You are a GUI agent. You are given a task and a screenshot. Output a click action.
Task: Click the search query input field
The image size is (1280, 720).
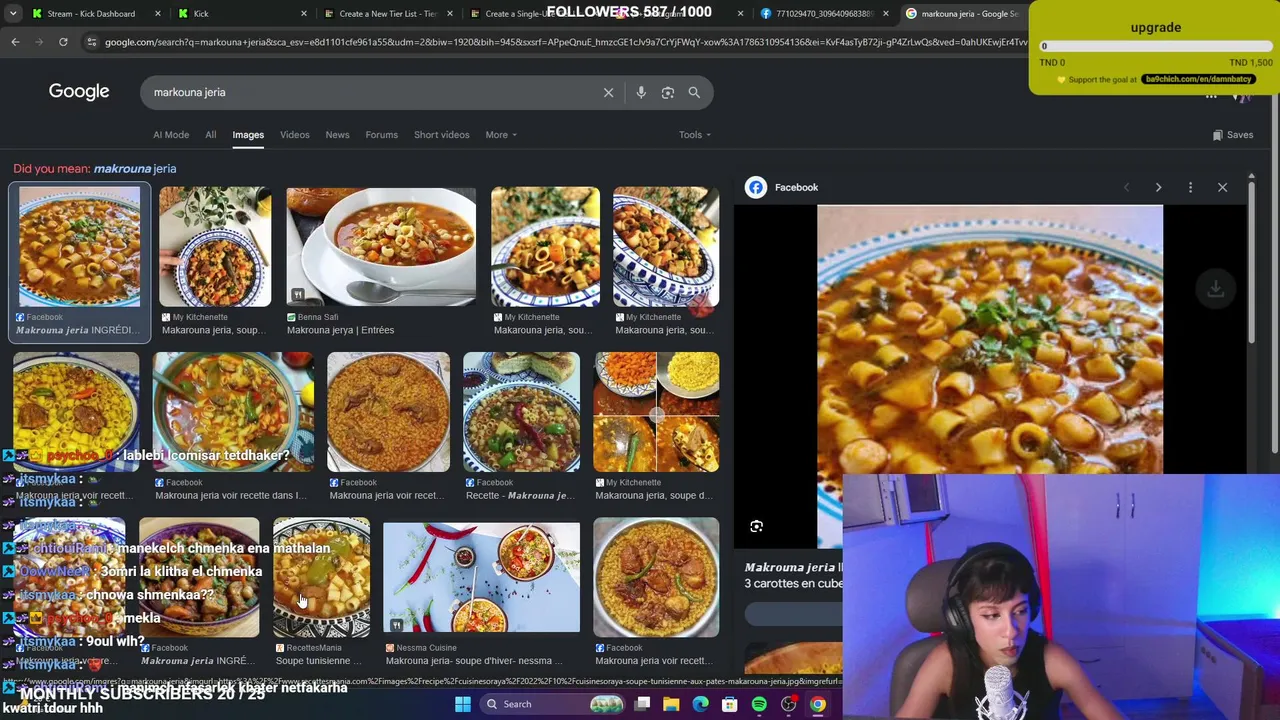tap(370, 92)
